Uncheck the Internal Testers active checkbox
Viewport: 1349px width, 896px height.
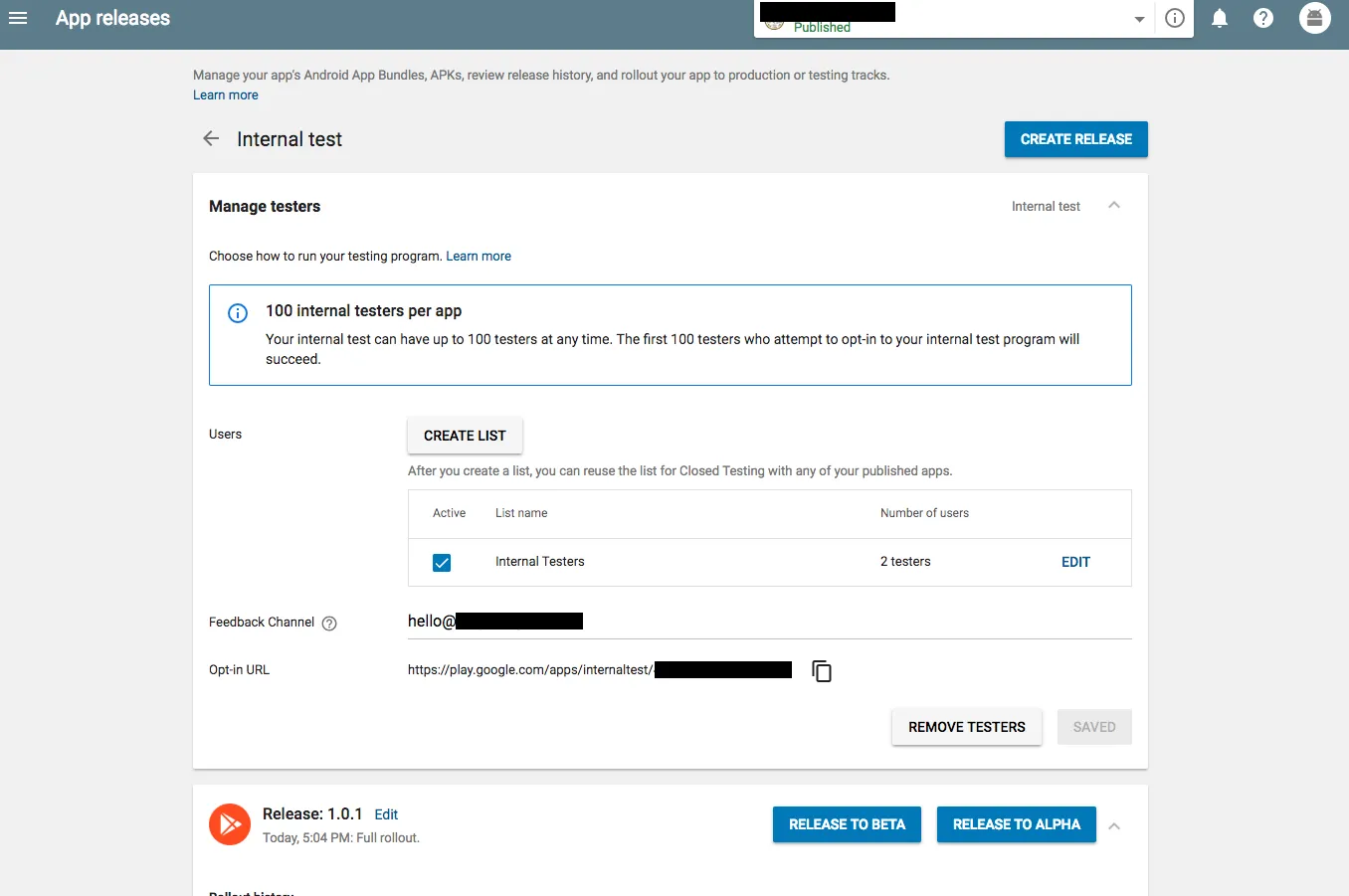click(x=442, y=563)
